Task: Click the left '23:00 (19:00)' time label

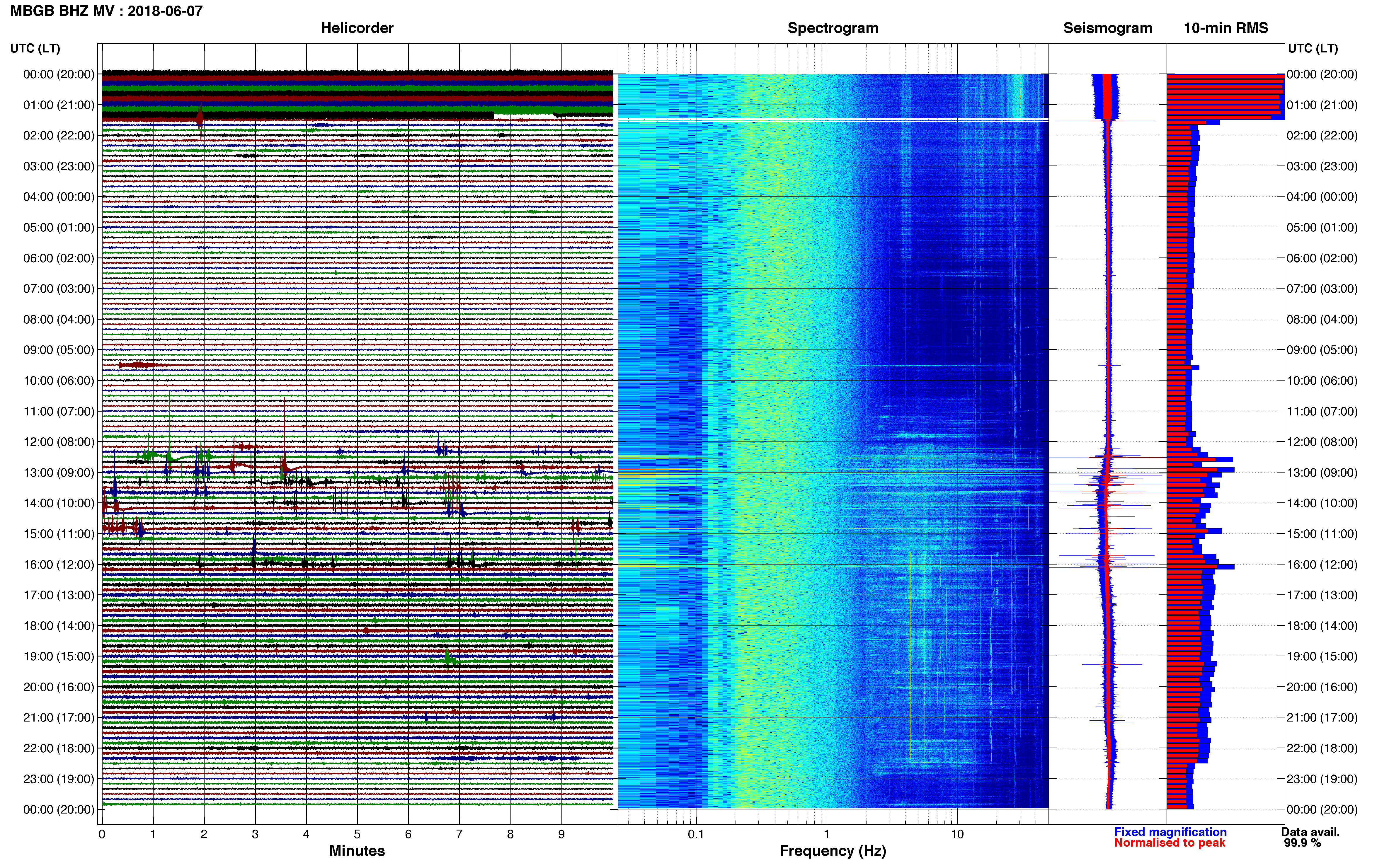Action: (59, 779)
